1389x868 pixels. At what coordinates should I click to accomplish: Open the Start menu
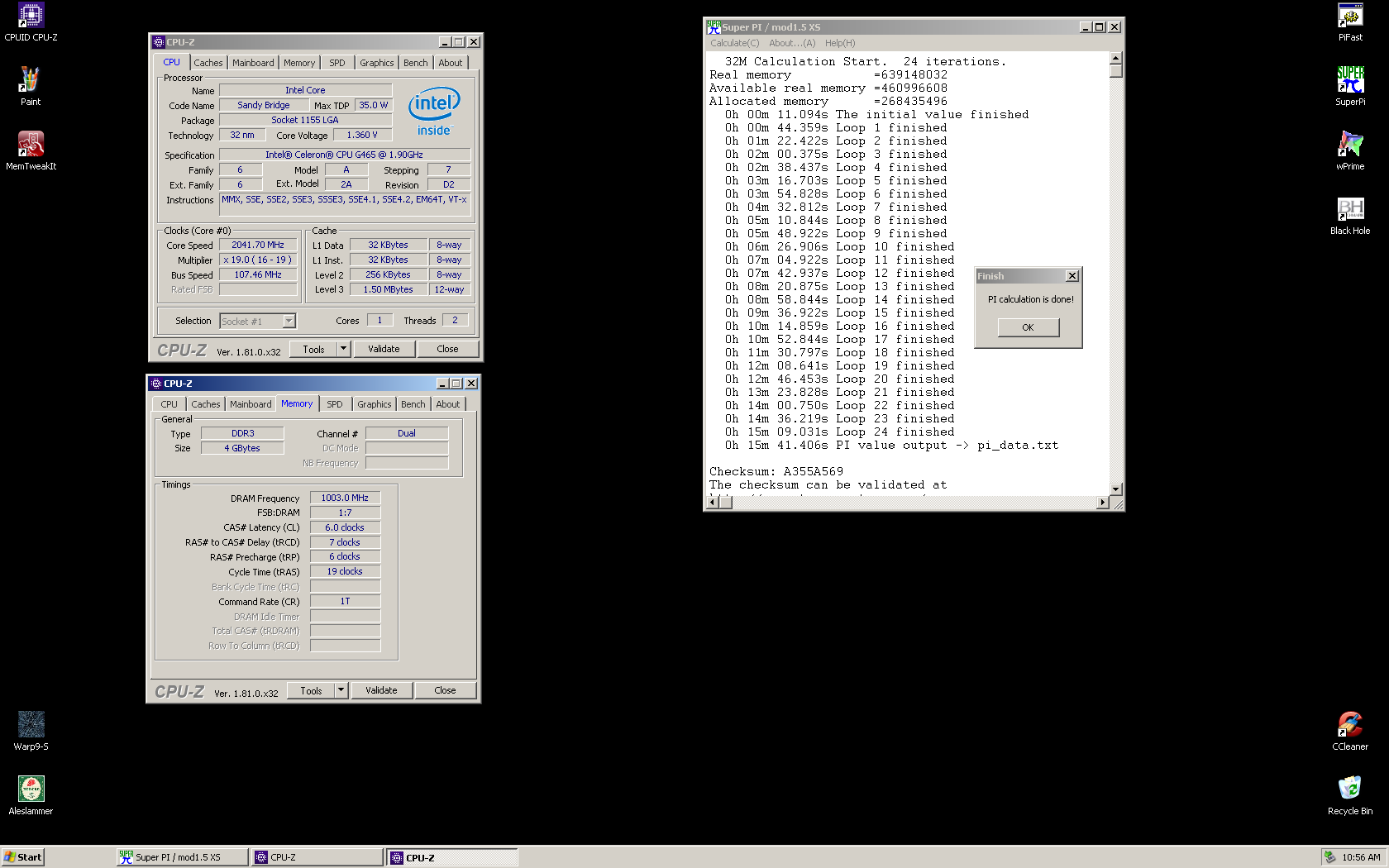point(22,857)
